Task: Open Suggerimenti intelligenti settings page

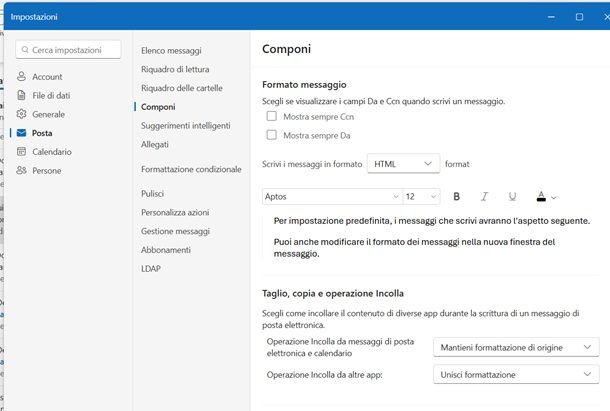Action: click(x=186, y=125)
